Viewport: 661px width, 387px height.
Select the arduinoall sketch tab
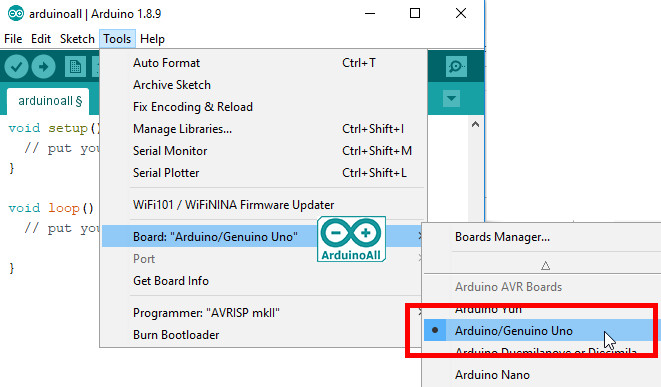pos(48,101)
